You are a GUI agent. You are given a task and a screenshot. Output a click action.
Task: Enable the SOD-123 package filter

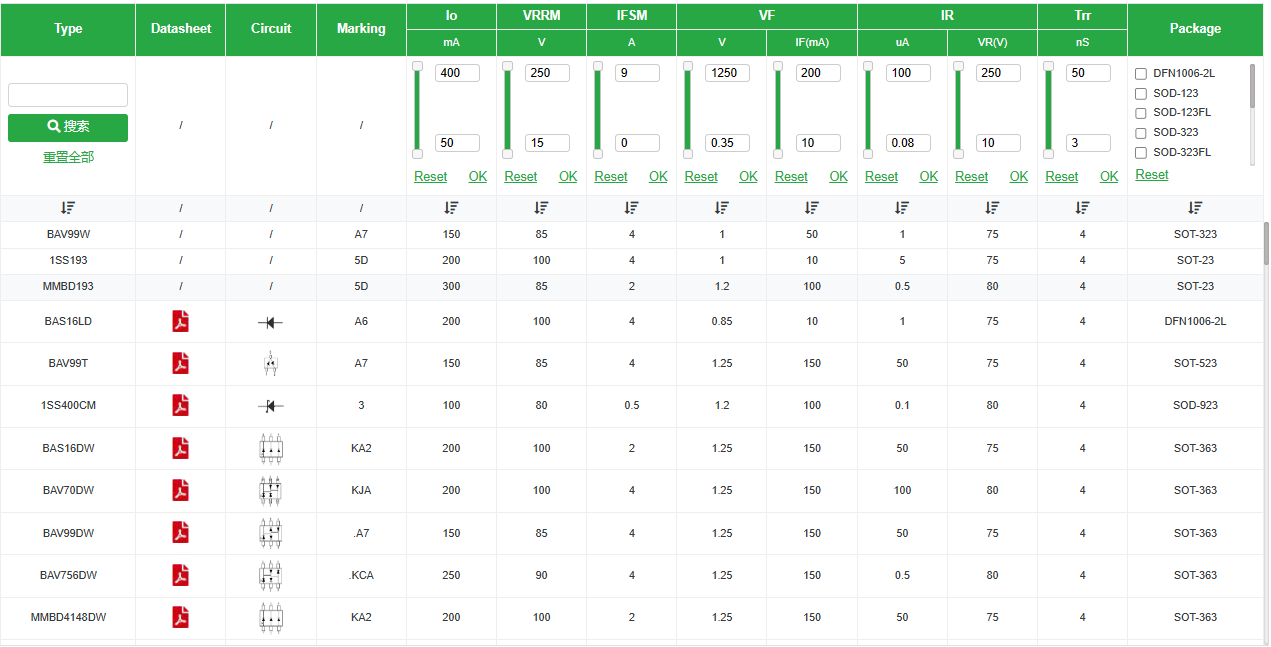(x=1141, y=94)
